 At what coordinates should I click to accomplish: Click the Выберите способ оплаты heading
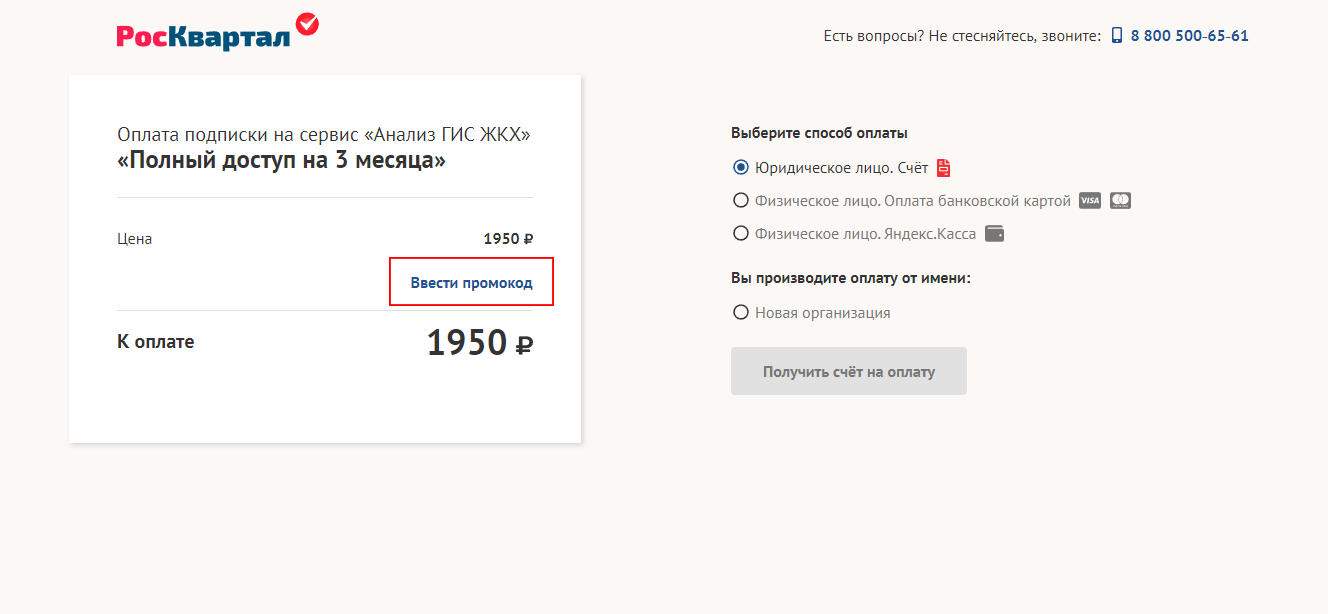tap(819, 133)
